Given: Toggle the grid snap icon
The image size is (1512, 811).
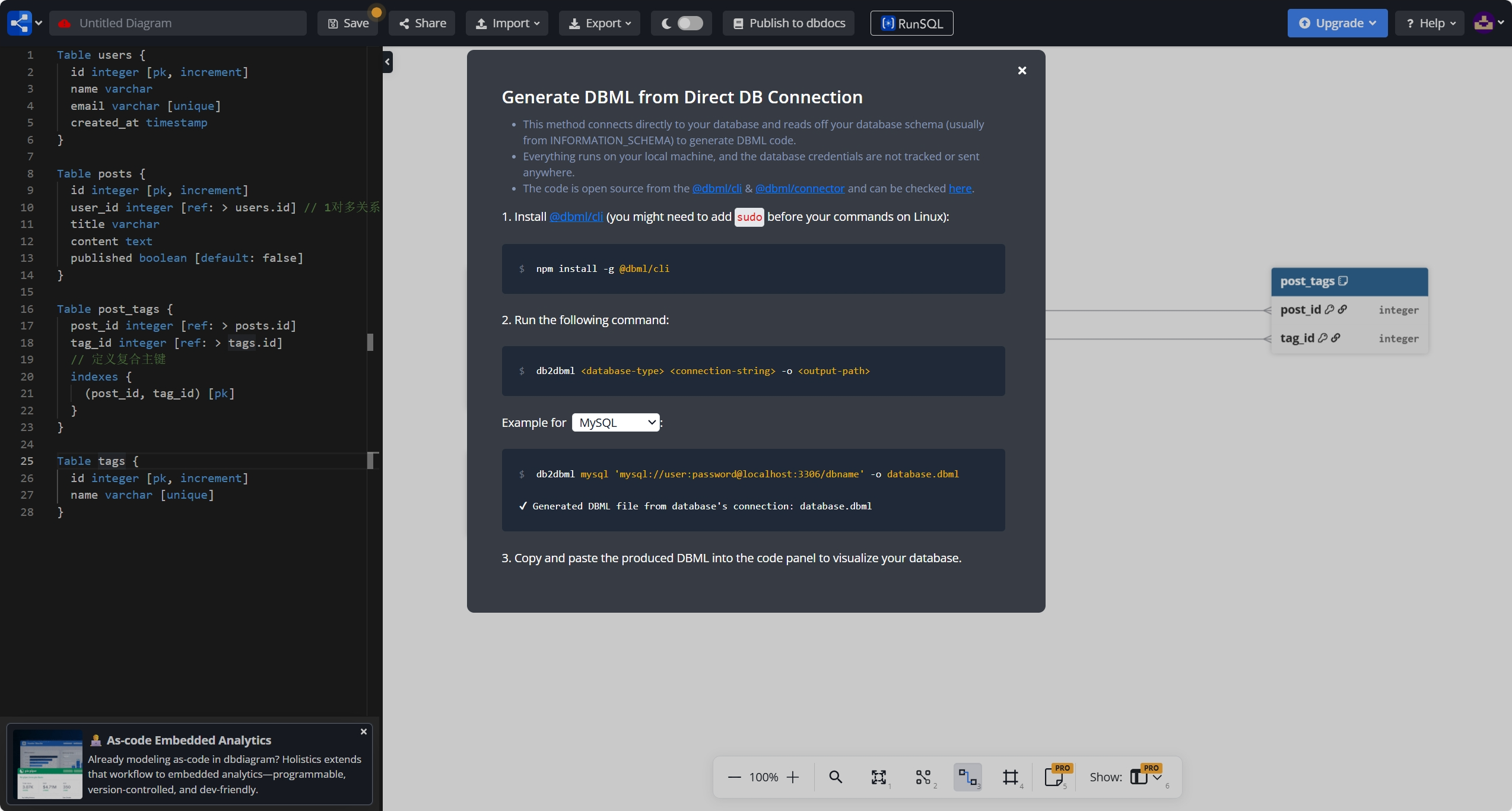Looking at the screenshot, I should pos(1010,777).
